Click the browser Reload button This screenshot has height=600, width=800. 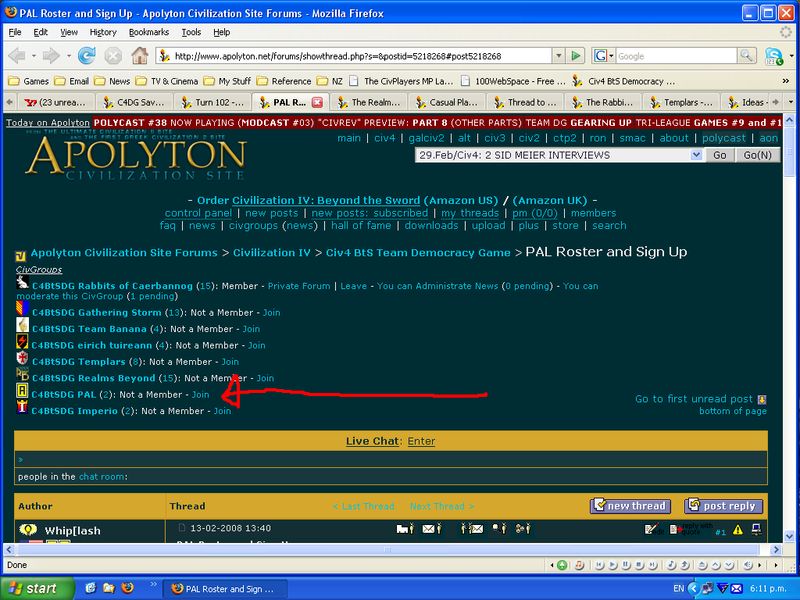(x=86, y=56)
